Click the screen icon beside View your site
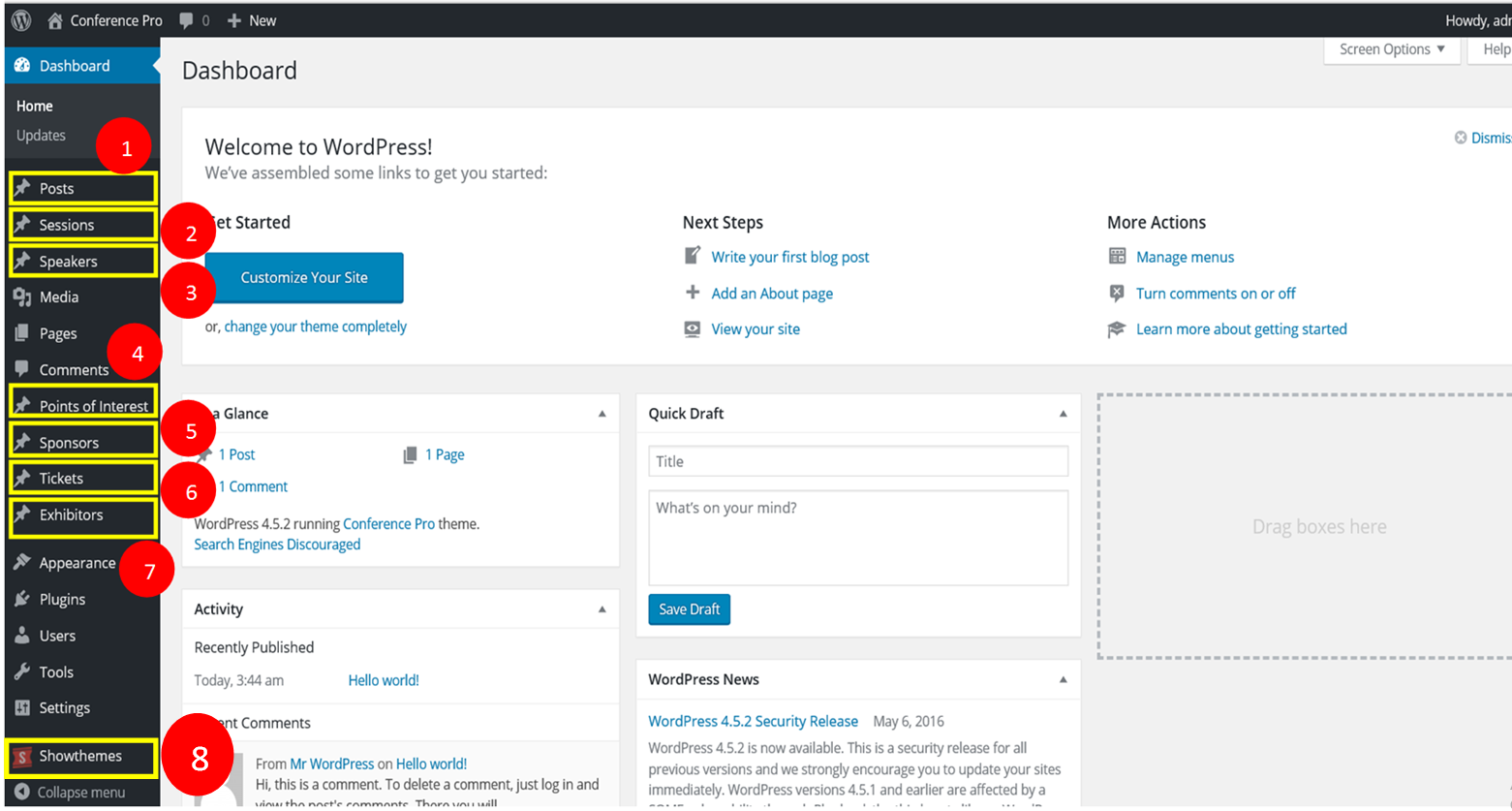 tap(693, 329)
